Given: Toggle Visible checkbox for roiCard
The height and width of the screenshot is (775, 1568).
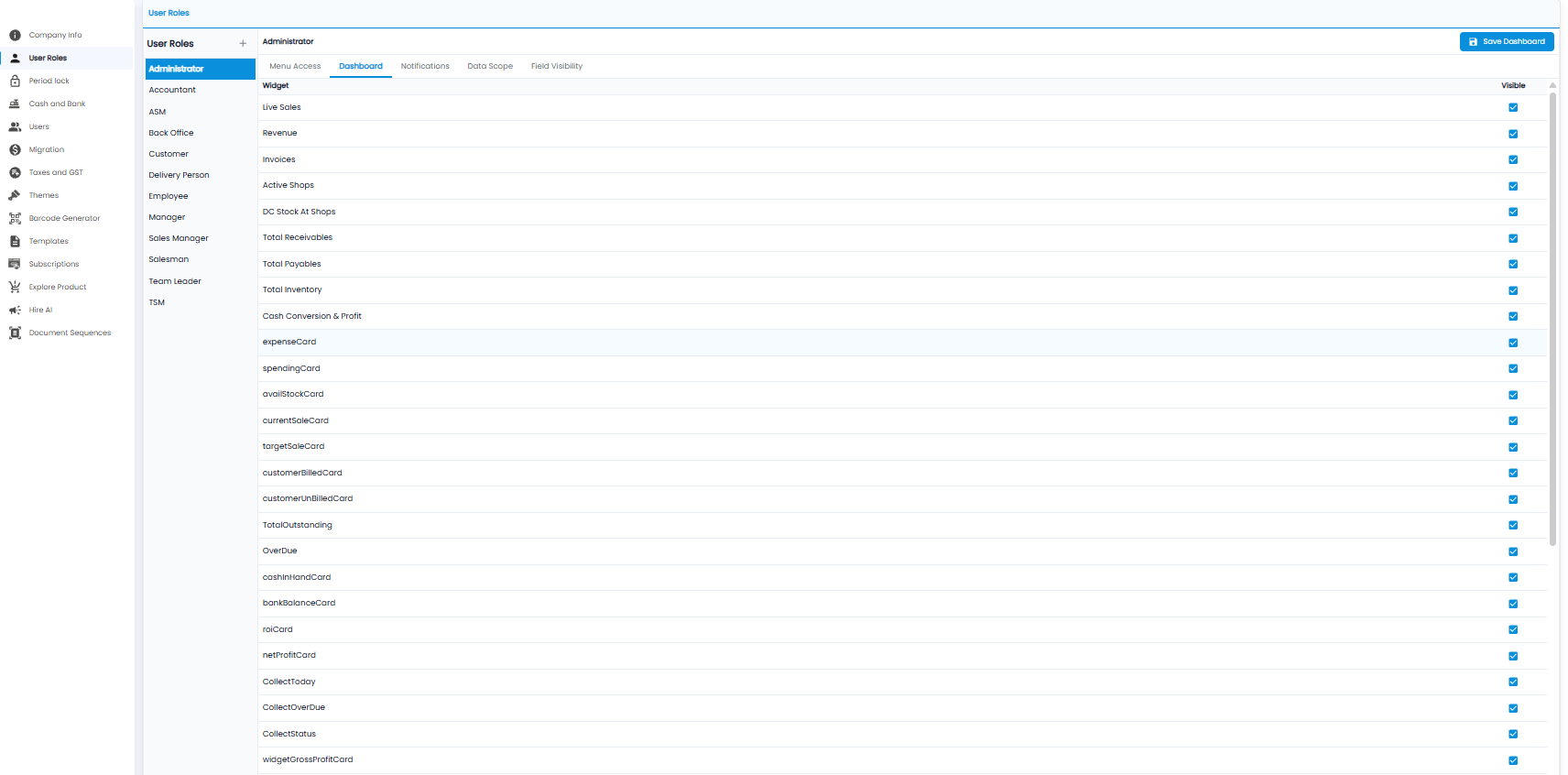Looking at the screenshot, I should pos(1513,629).
